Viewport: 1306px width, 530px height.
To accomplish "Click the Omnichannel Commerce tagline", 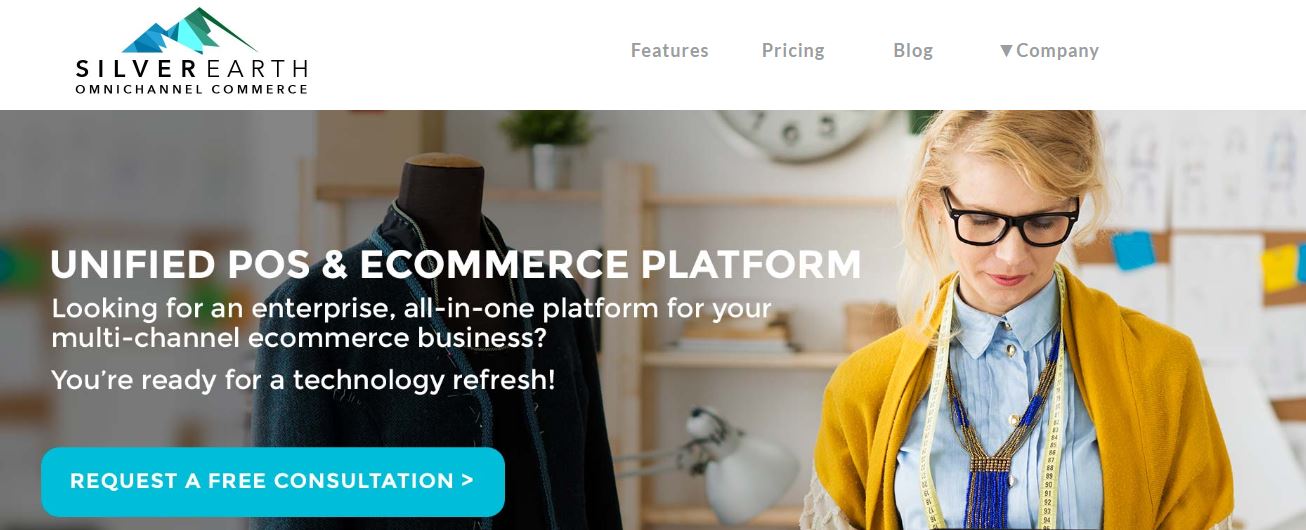I will tap(192, 89).
